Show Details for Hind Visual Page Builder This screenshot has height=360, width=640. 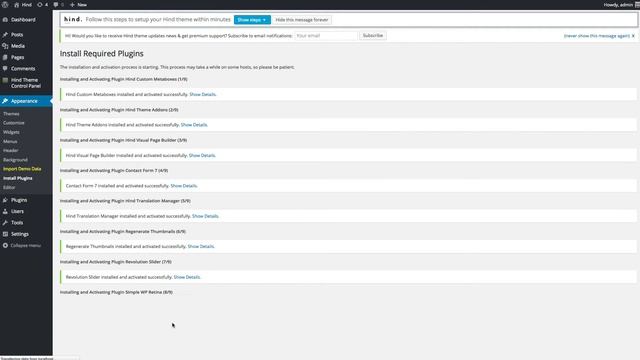(202, 156)
